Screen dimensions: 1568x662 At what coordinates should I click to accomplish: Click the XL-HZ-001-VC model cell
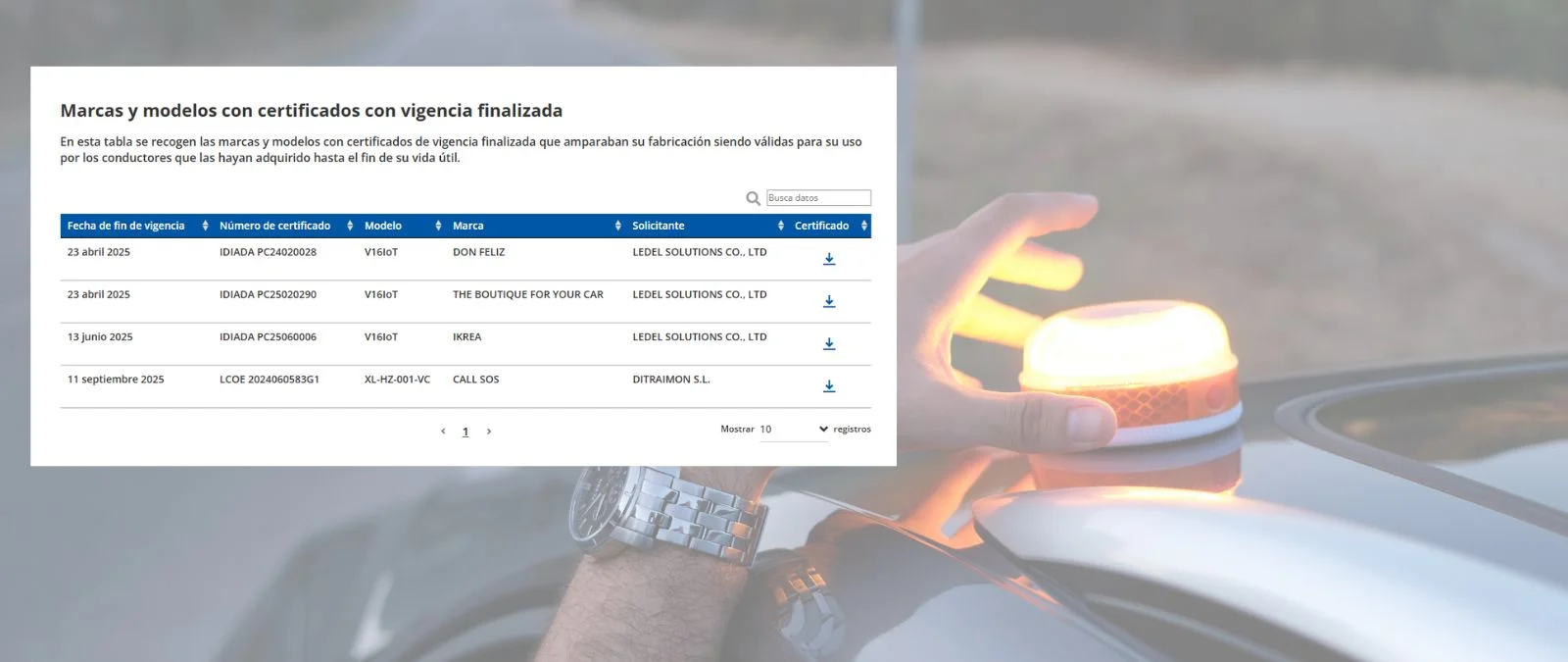(397, 380)
